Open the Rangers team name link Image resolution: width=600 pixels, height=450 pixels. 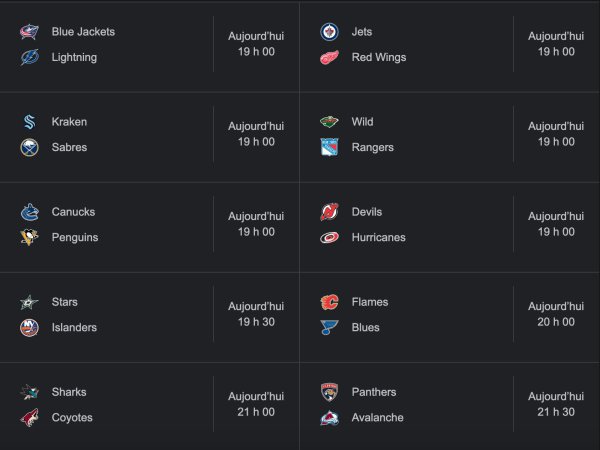click(372, 148)
